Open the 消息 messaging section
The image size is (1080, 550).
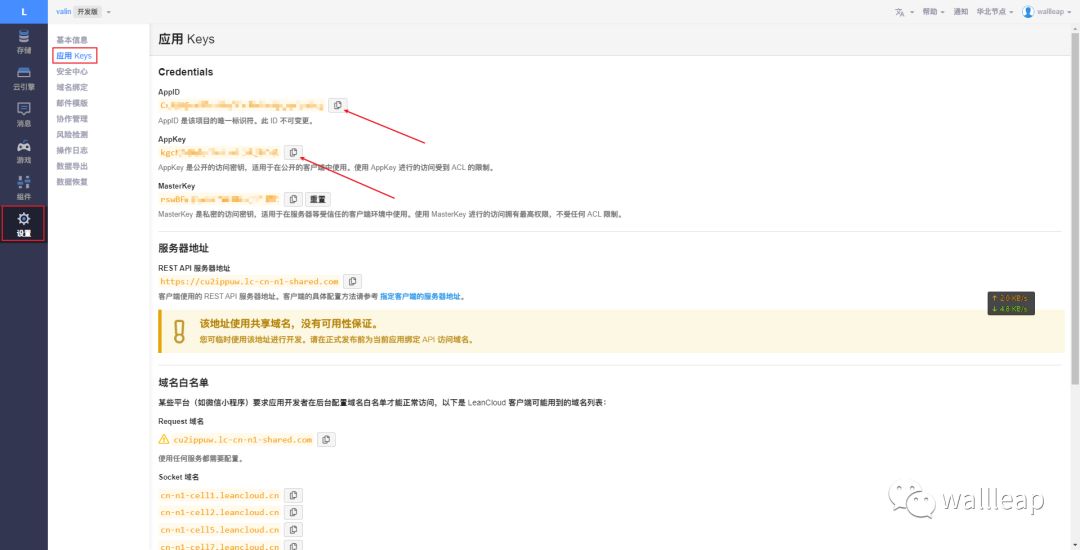click(24, 115)
